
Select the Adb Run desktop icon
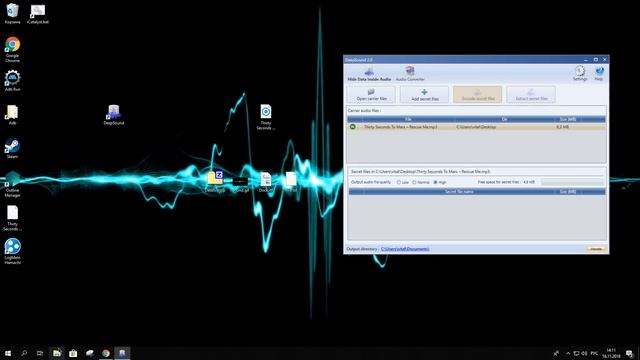[x=12, y=80]
